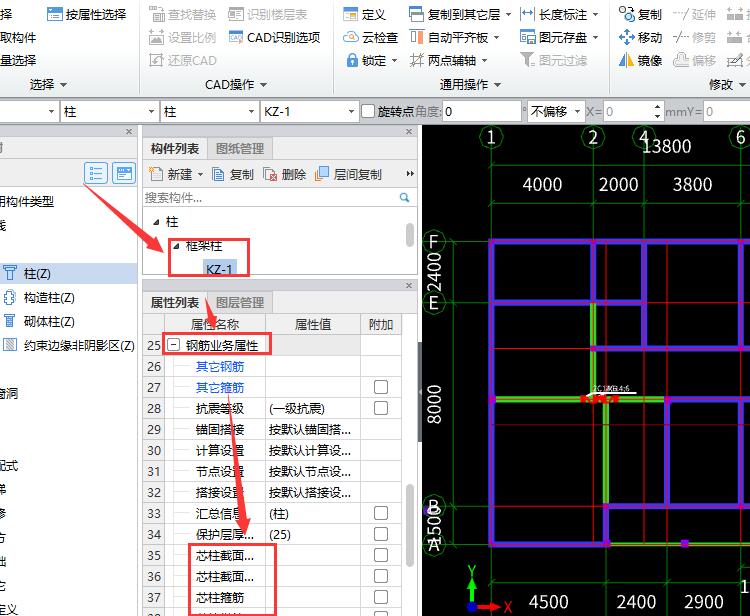The width and height of the screenshot is (750, 616).
Task: Select the 移动 move tool
Action: 640,37
